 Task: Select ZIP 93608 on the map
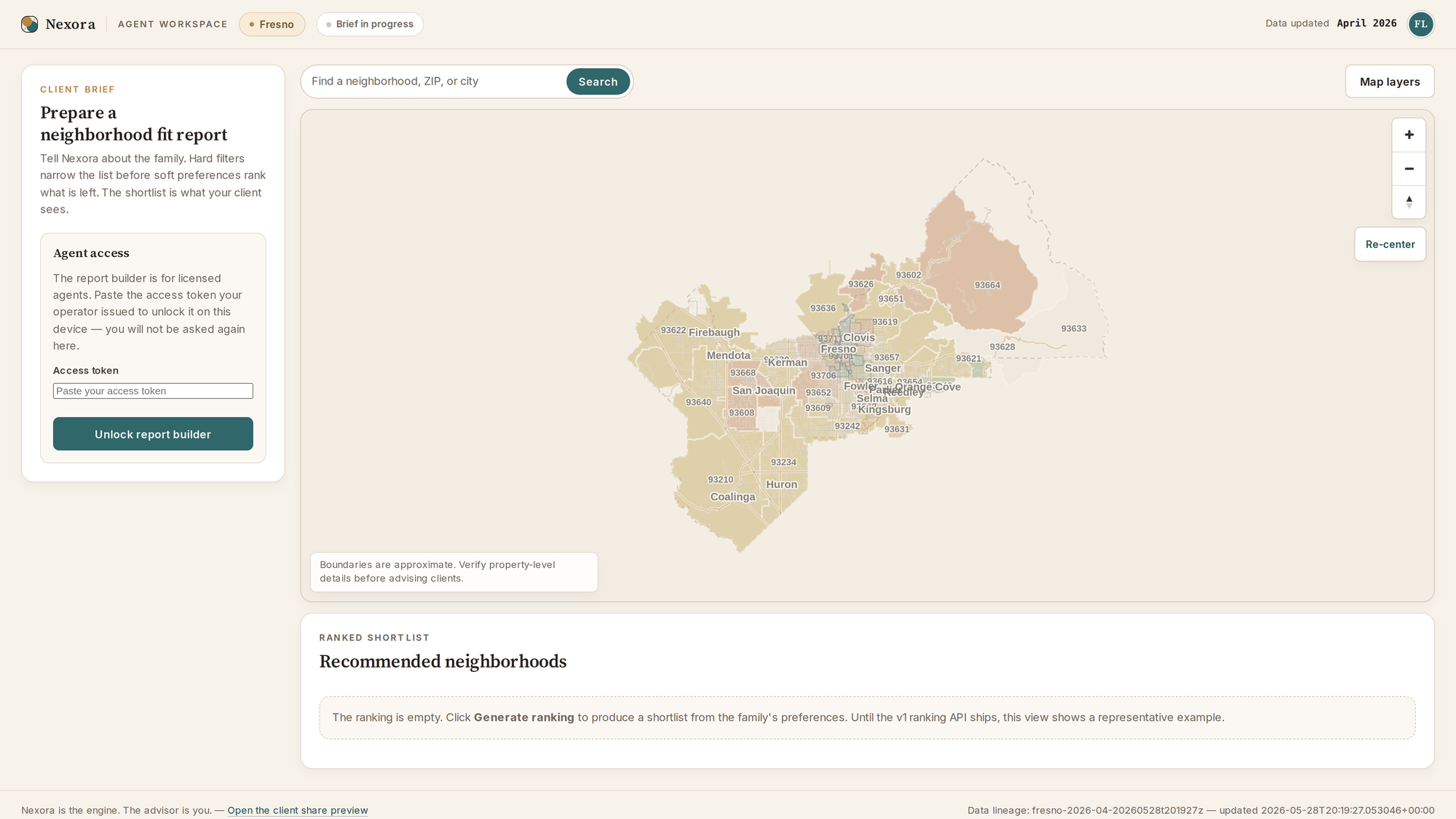[741, 413]
